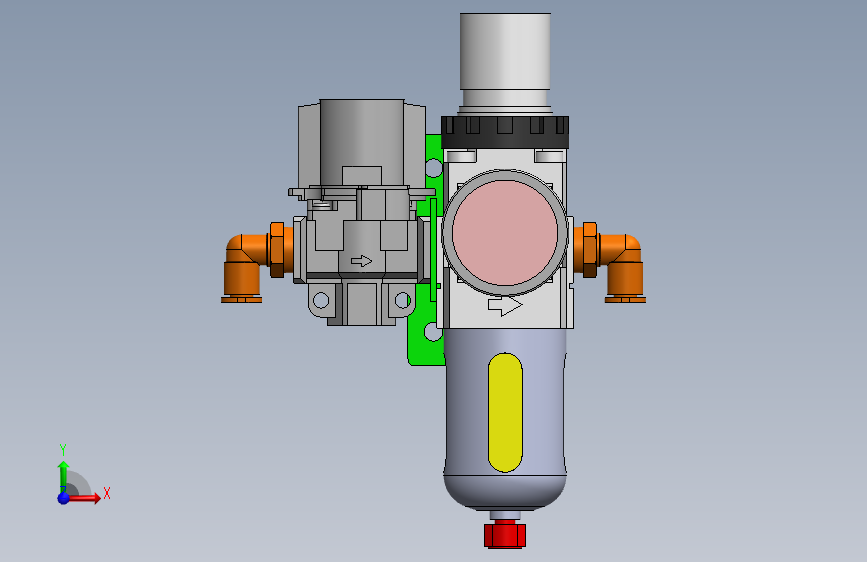Screen dimensions: 867x562
Task: Click the blue Z axis ball of the triad
Action: [x=63, y=498]
